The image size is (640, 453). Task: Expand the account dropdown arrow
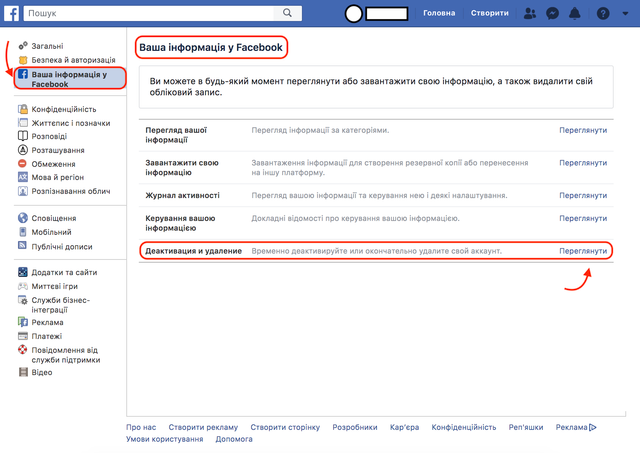click(x=624, y=14)
